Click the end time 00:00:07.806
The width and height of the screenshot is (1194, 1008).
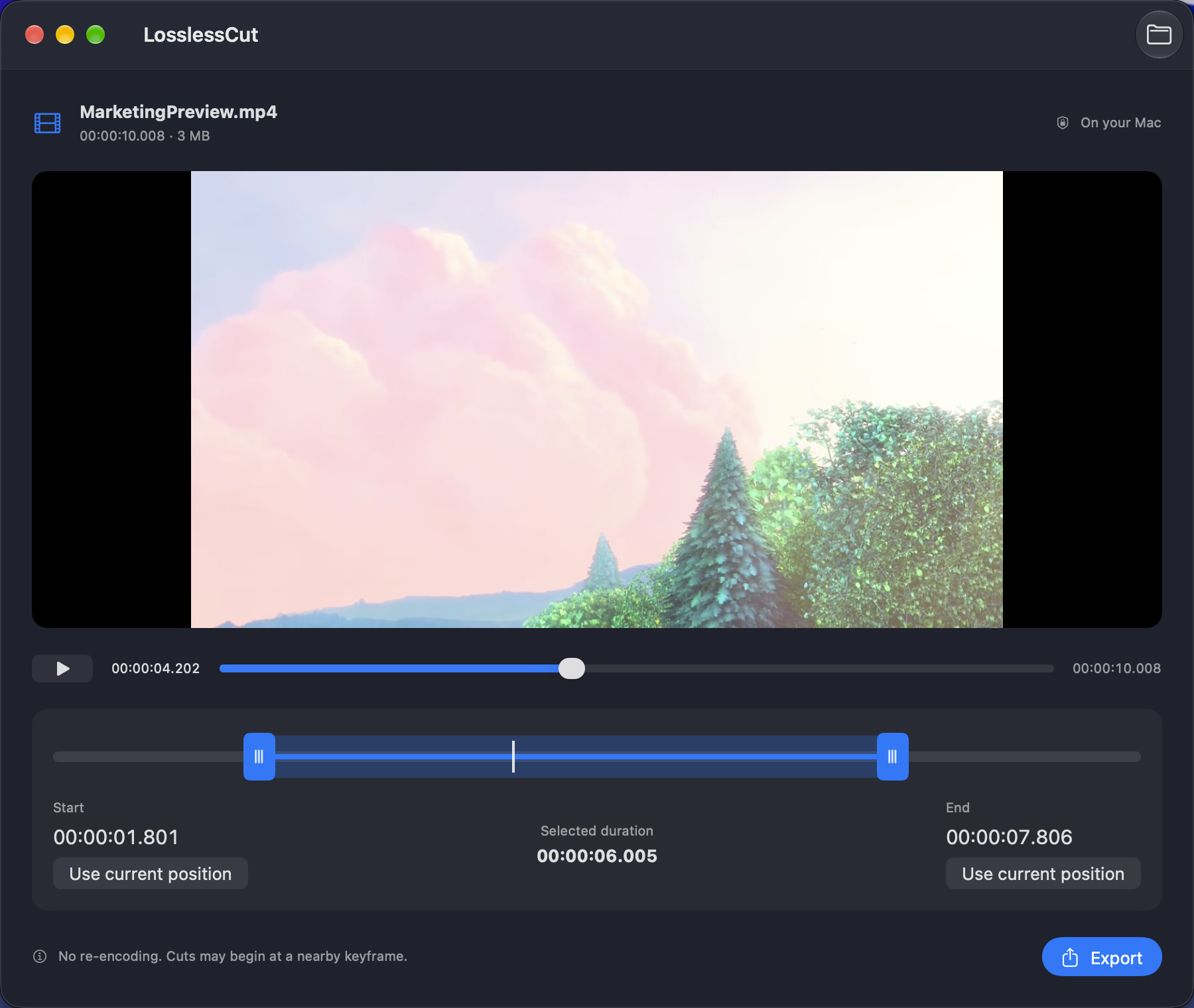(1009, 837)
